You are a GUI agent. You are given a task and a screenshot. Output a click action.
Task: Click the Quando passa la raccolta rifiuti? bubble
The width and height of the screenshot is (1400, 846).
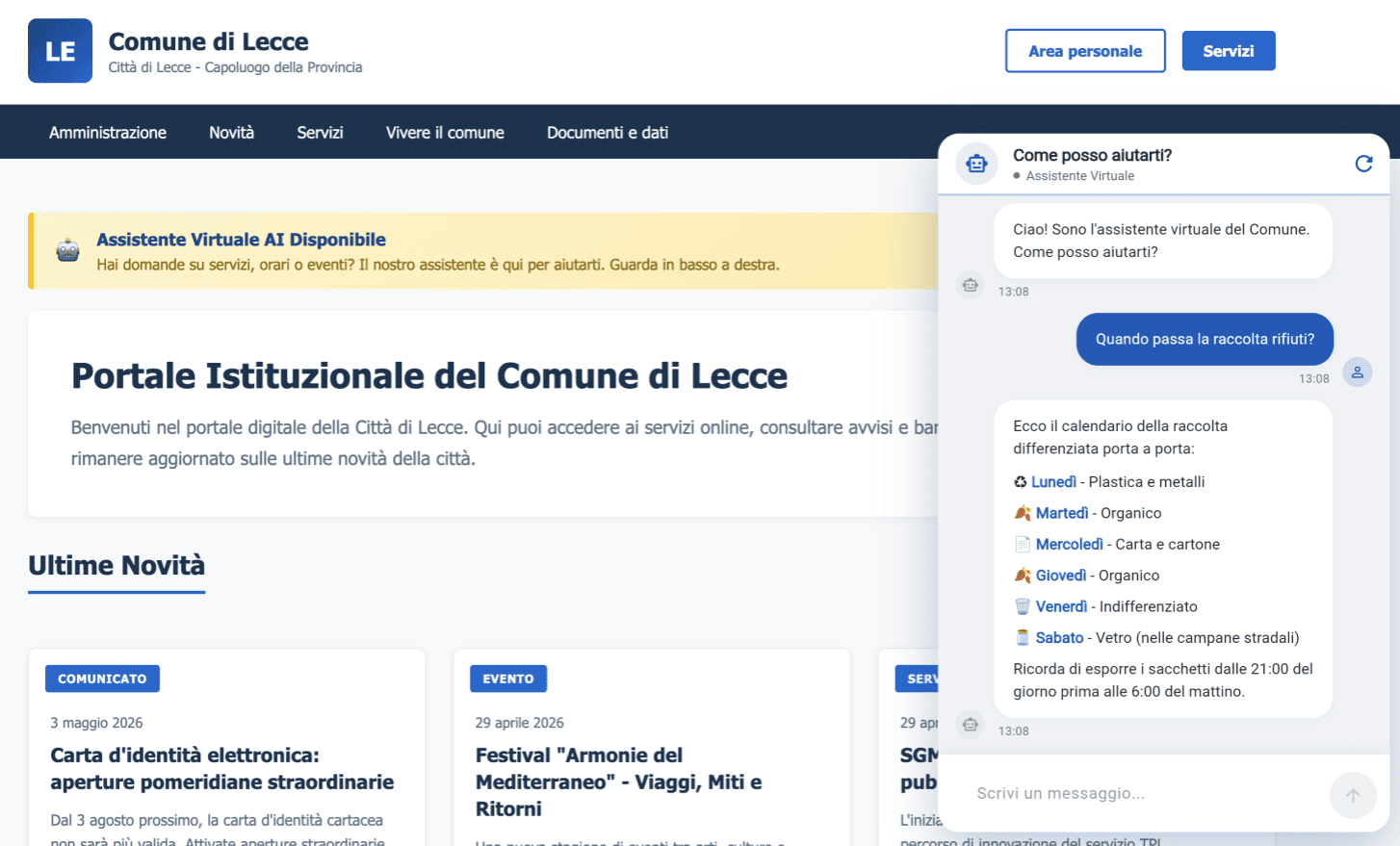coord(1205,339)
